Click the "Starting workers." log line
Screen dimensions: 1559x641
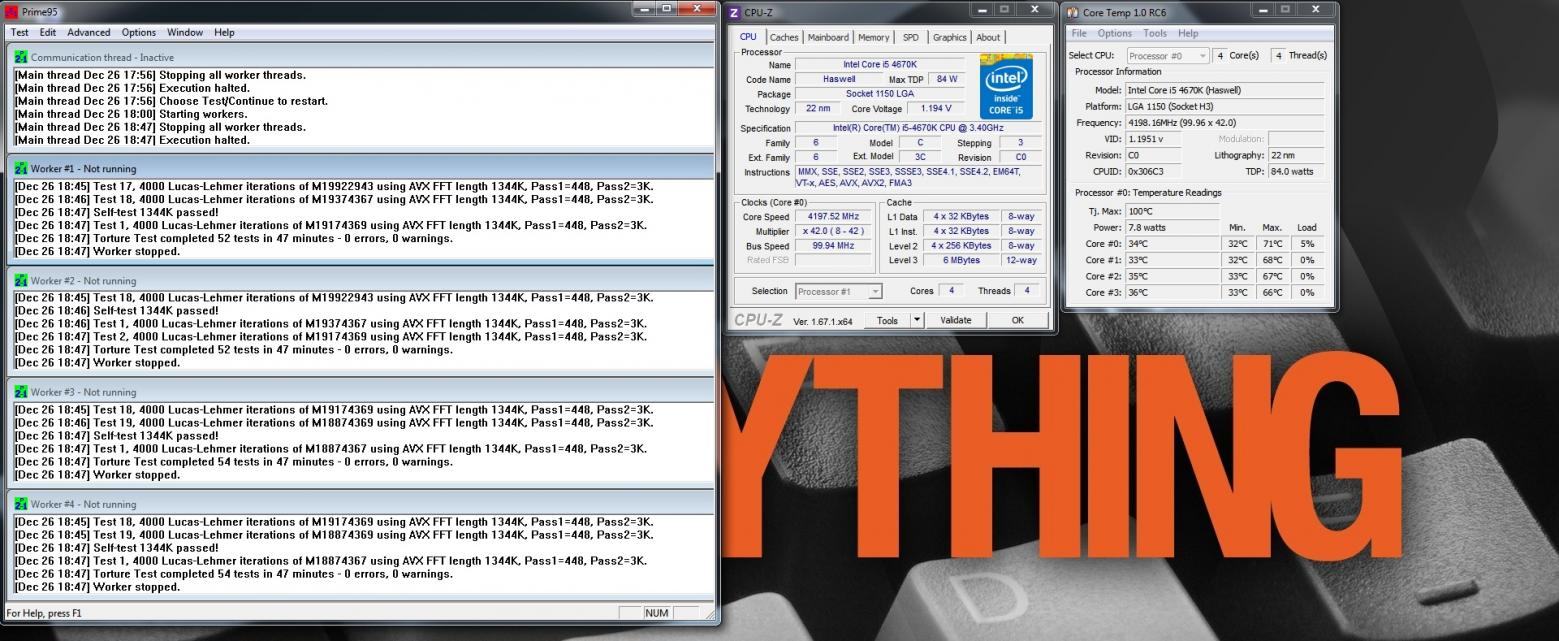tap(131, 114)
